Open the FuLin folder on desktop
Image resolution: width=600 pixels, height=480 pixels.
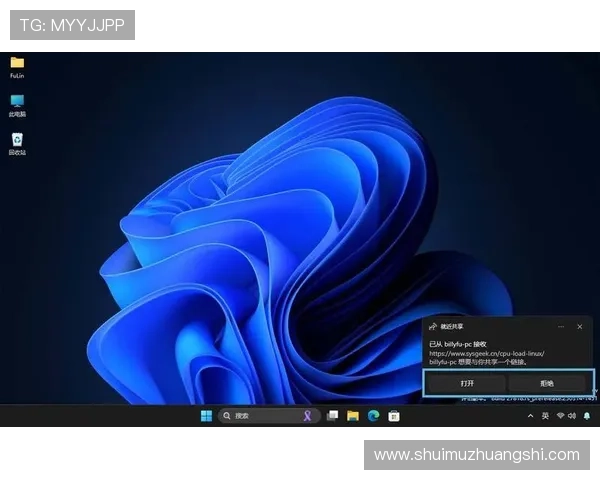coord(17,63)
